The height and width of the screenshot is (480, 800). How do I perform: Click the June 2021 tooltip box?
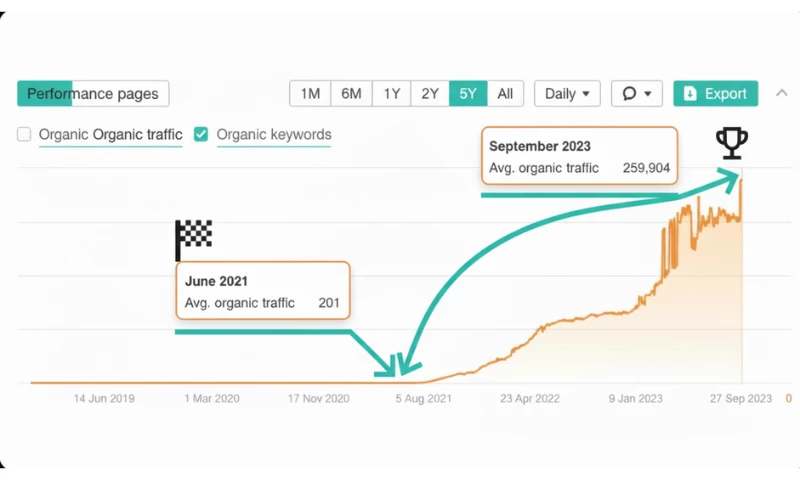[x=263, y=292]
